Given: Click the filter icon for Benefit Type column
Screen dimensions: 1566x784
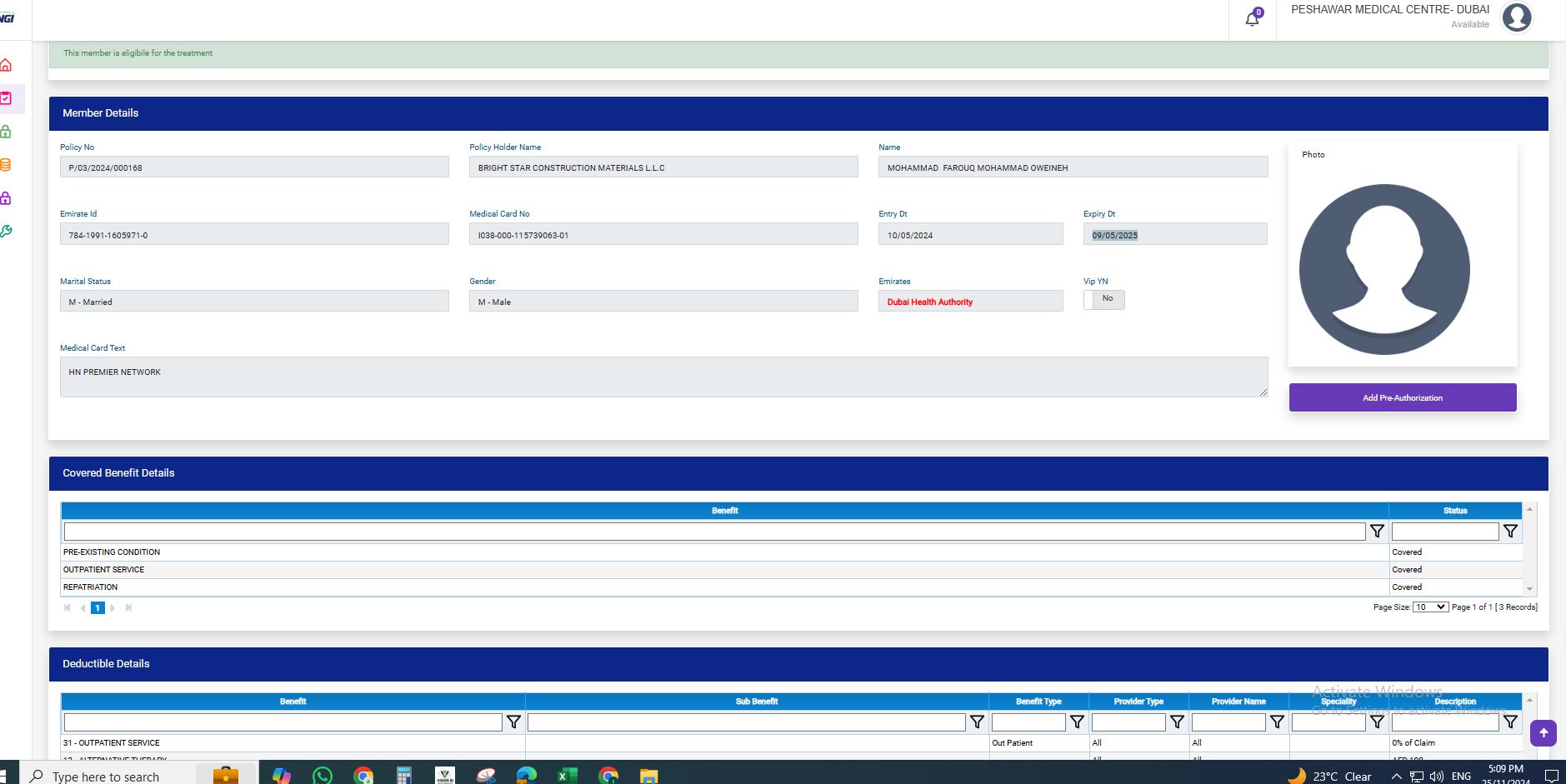Looking at the screenshot, I should click(1077, 722).
